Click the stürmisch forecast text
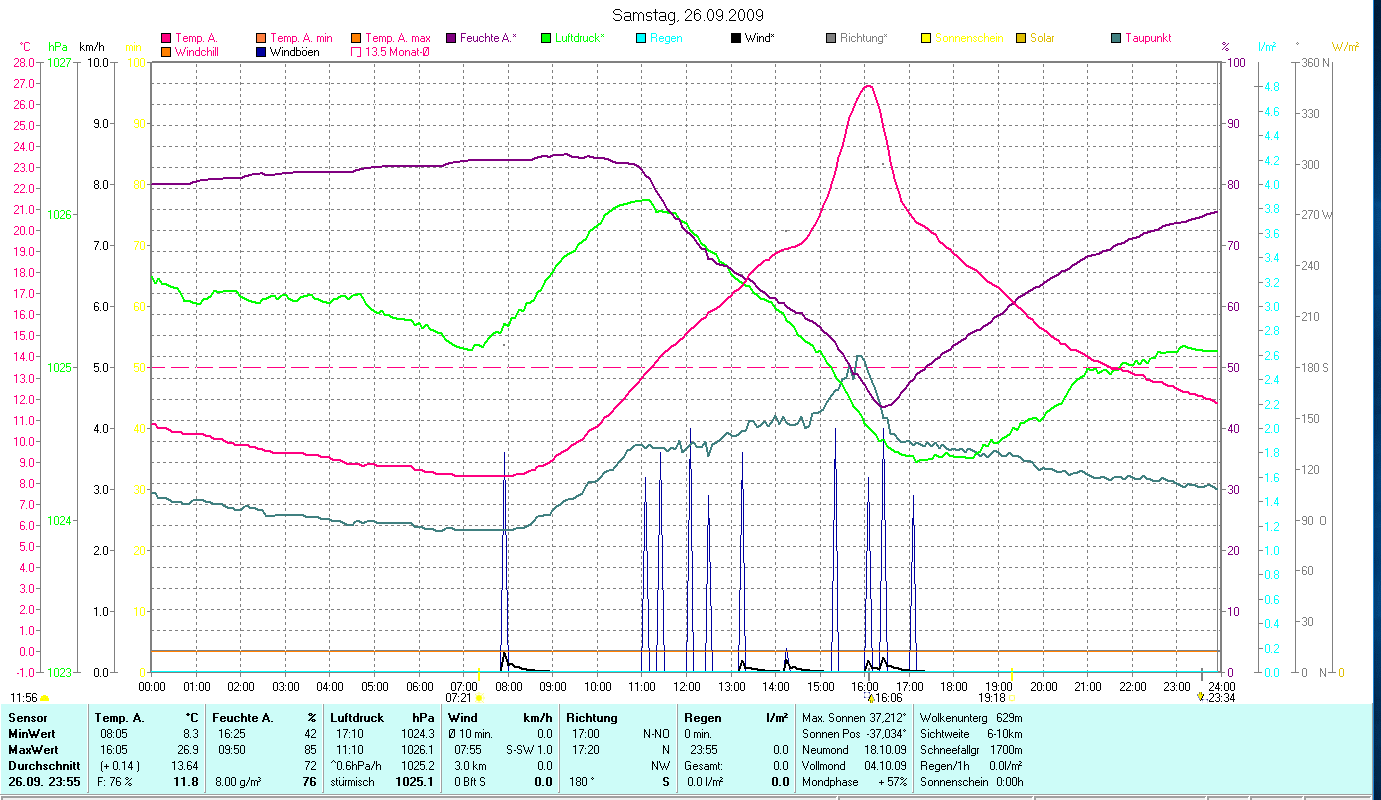 coord(353,782)
